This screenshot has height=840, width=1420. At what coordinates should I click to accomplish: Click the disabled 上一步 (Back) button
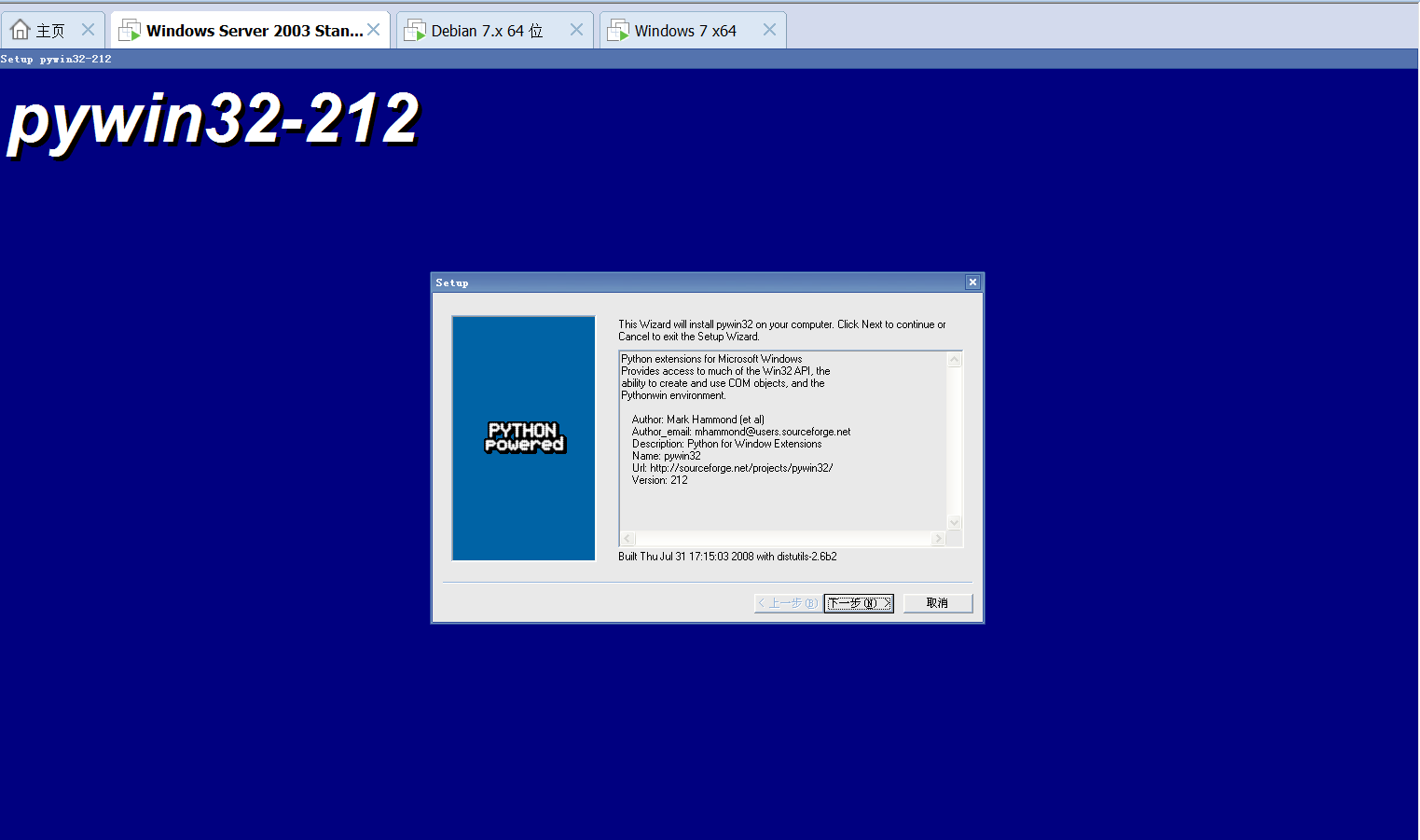(x=788, y=603)
